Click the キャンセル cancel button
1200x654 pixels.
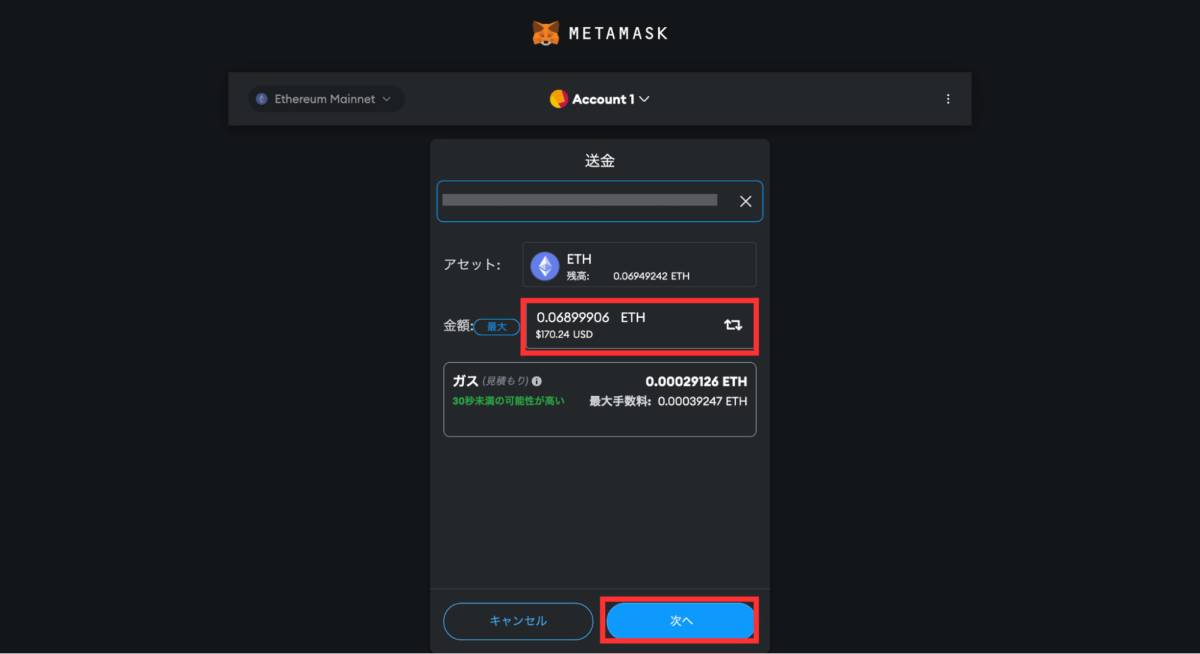[518, 620]
